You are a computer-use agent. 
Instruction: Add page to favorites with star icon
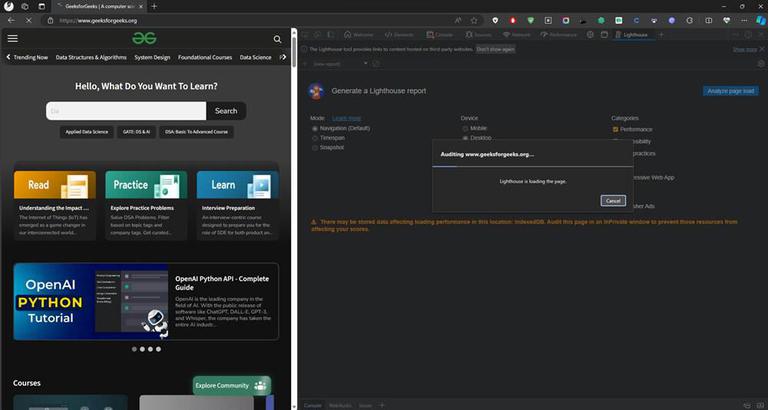[x=474, y=21]
